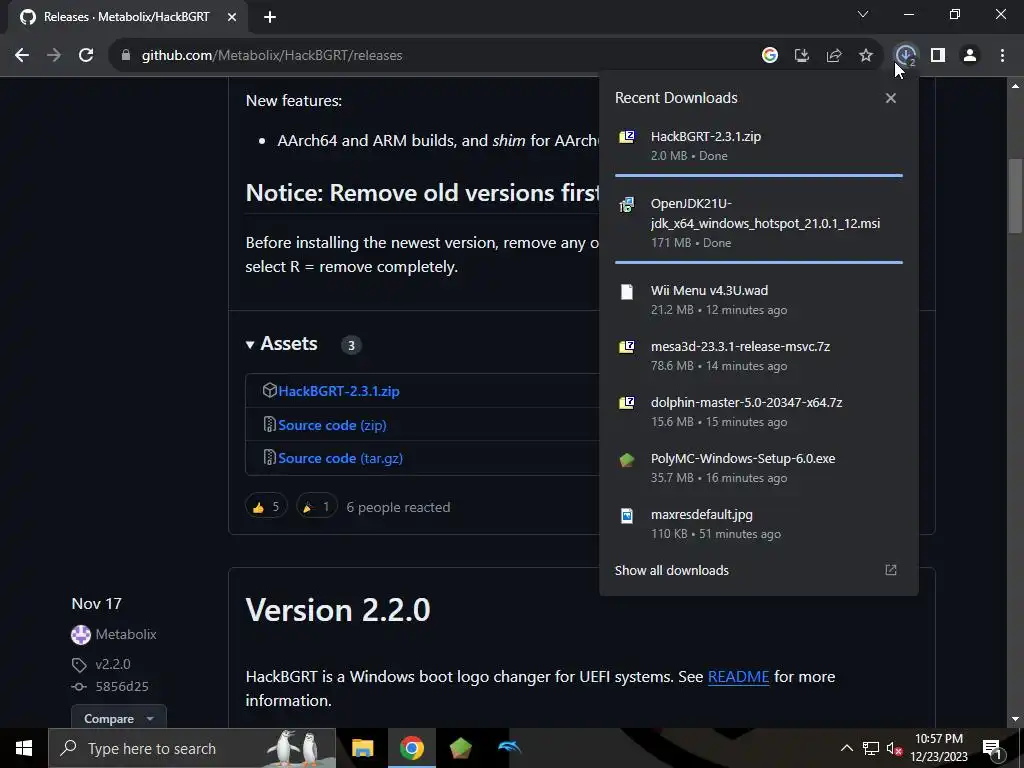Click the install app icon in address bar
The width and height of the screenshot is (1024, 768).
click(x=802, y=56)
